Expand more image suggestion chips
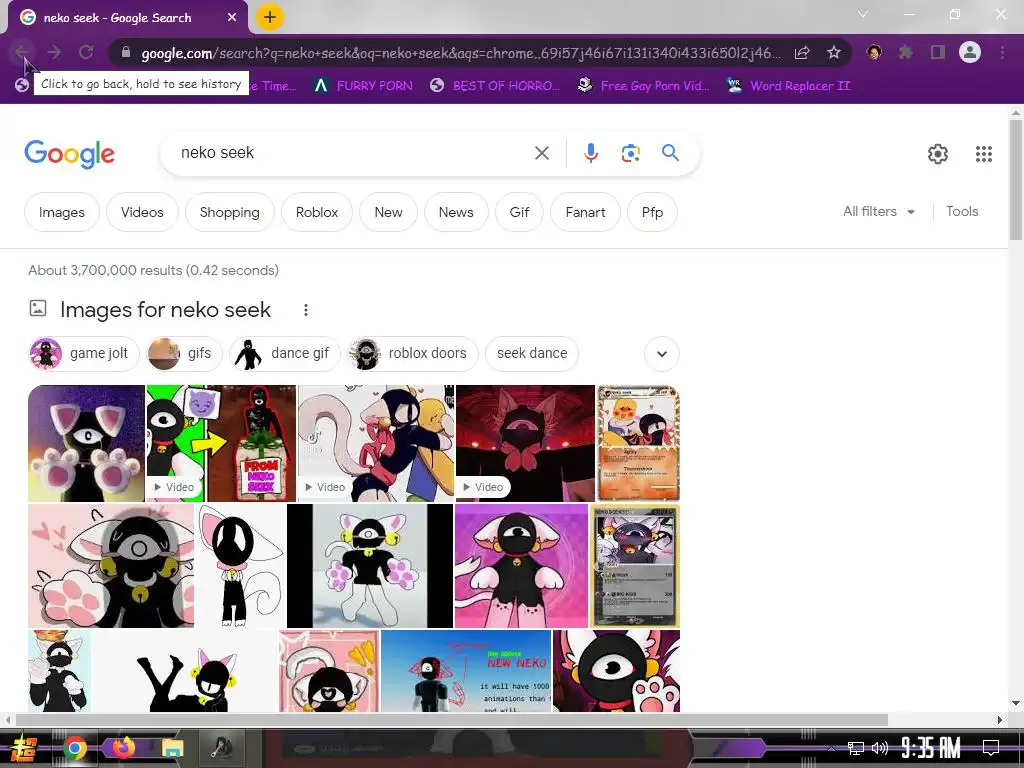Screen dimensions: 1024x768 click(662, 354)
